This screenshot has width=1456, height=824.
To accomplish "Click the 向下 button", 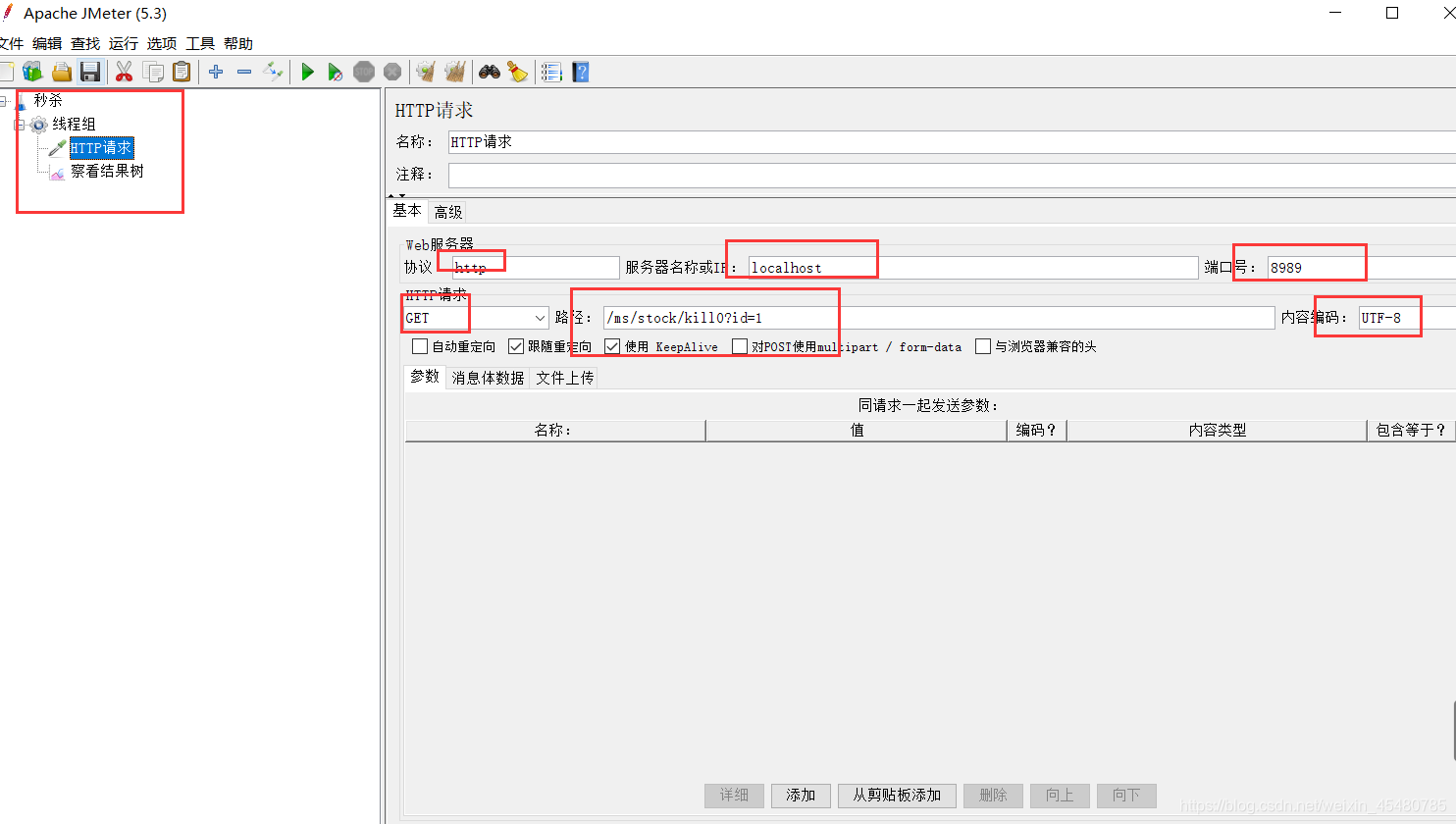I will pyautogui.click(x=1126, y=795).
